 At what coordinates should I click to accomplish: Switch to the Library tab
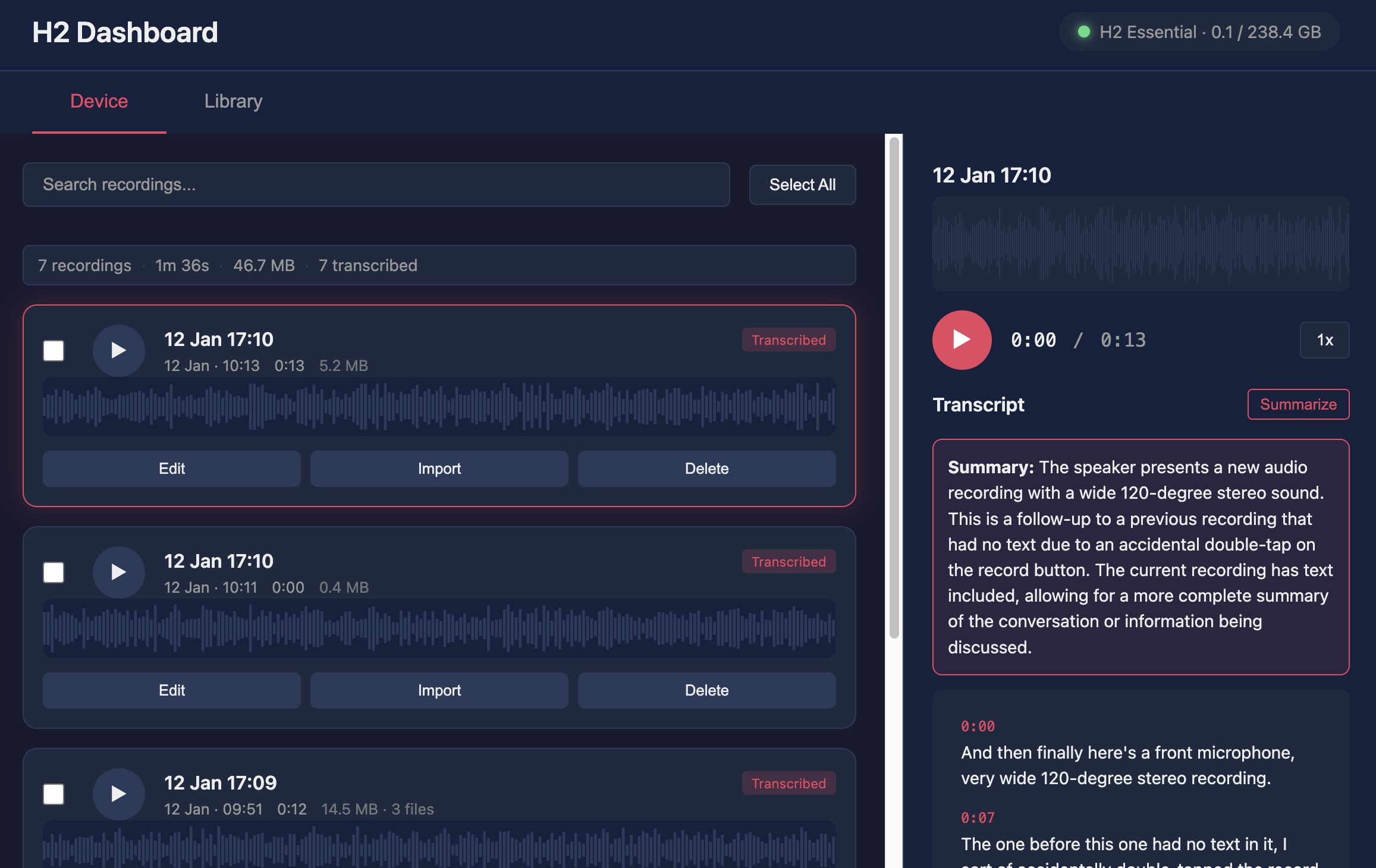click(x=233, y=101)
